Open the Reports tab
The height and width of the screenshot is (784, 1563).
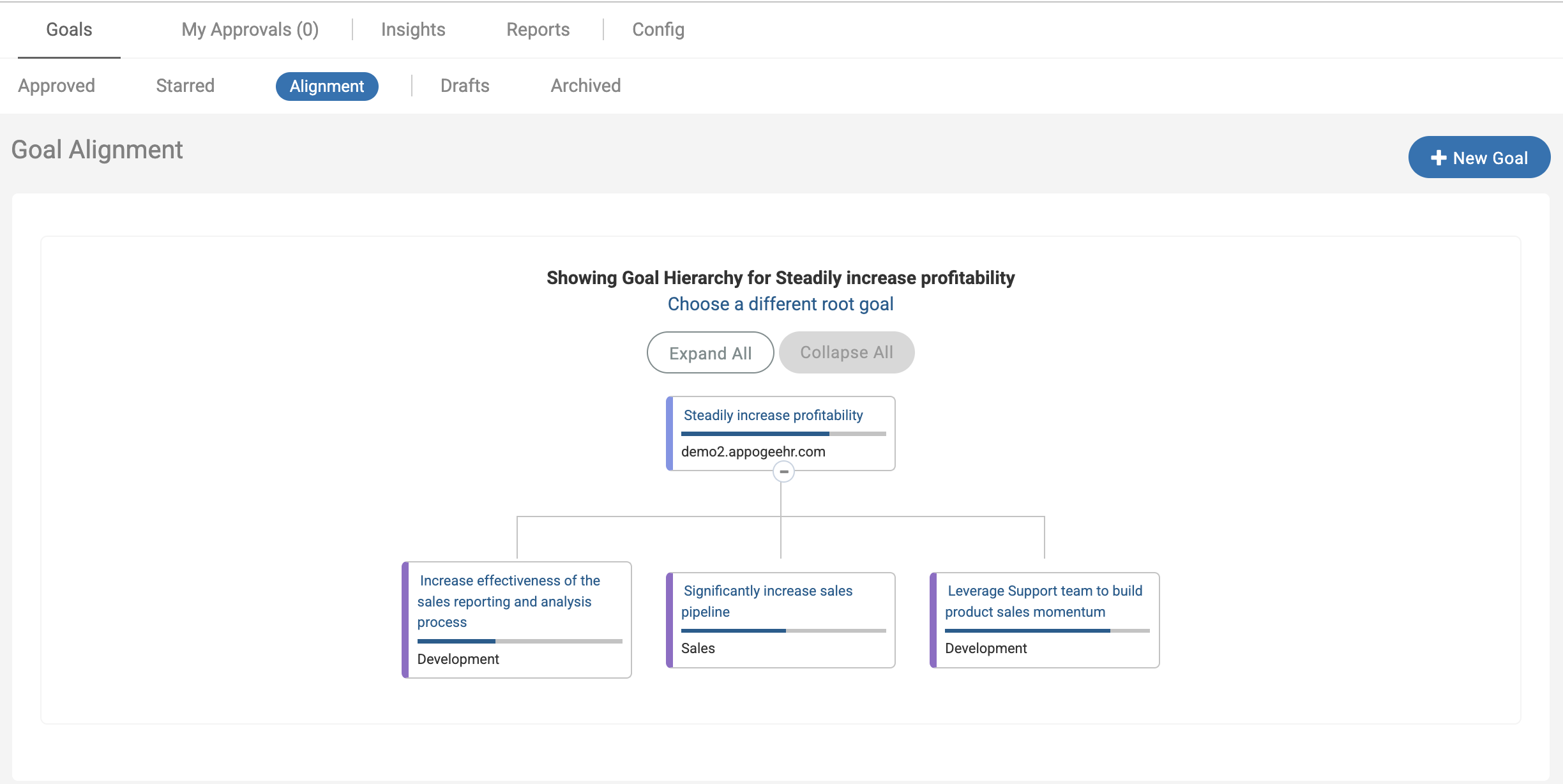click(538, 29)
